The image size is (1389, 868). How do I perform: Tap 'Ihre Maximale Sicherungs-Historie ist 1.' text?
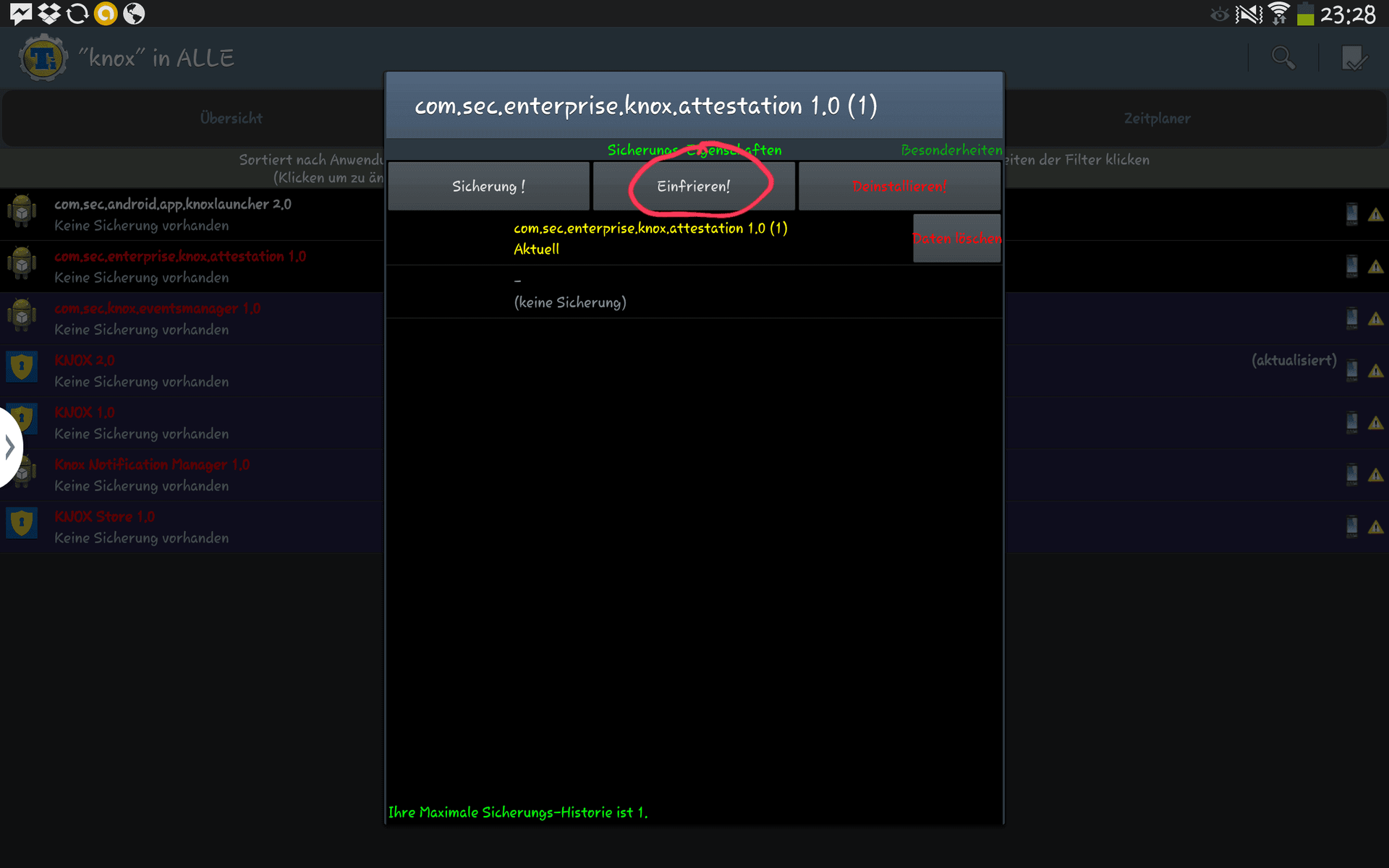[518, 812]
